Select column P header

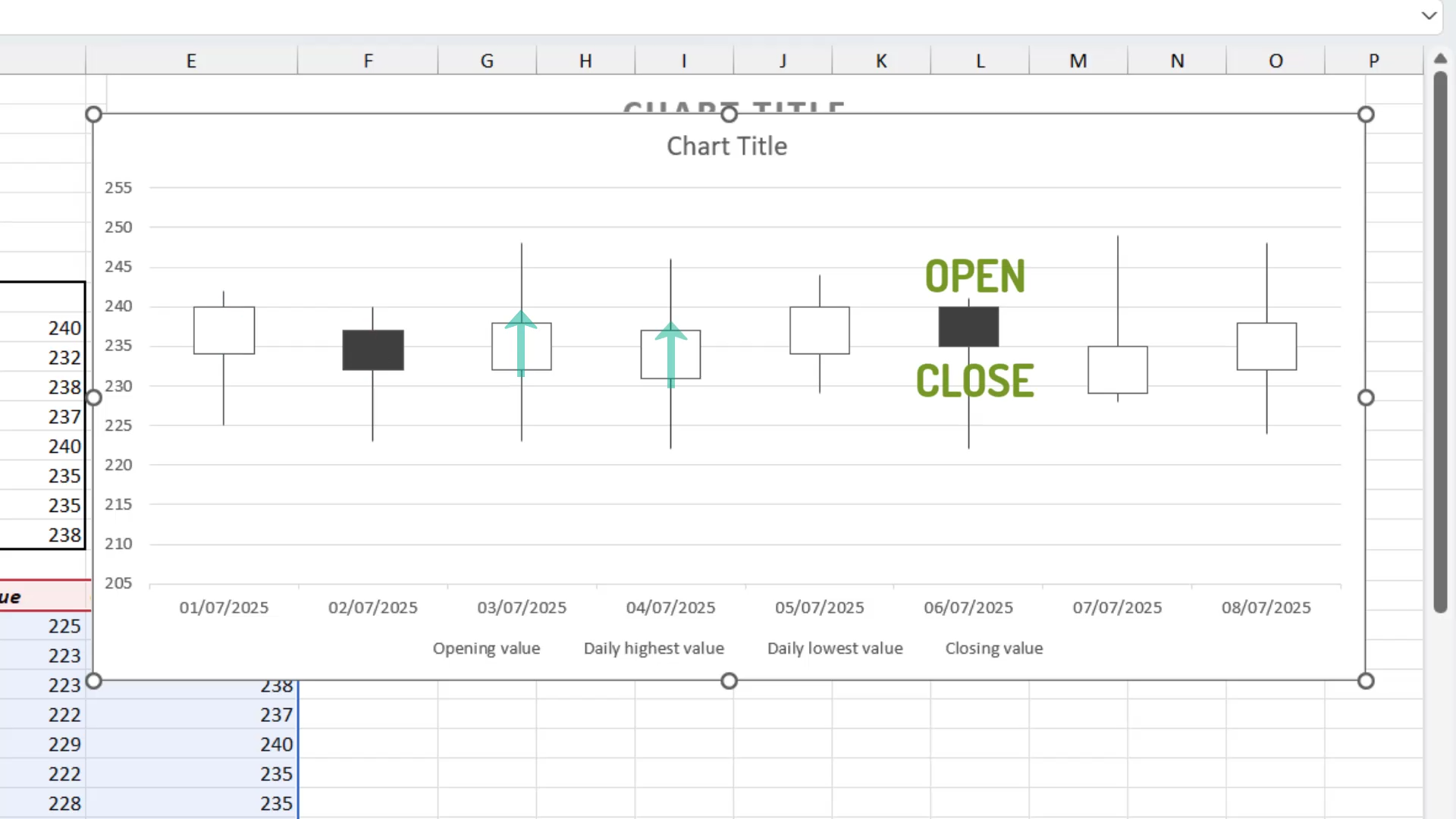[x=1373, y=61]
